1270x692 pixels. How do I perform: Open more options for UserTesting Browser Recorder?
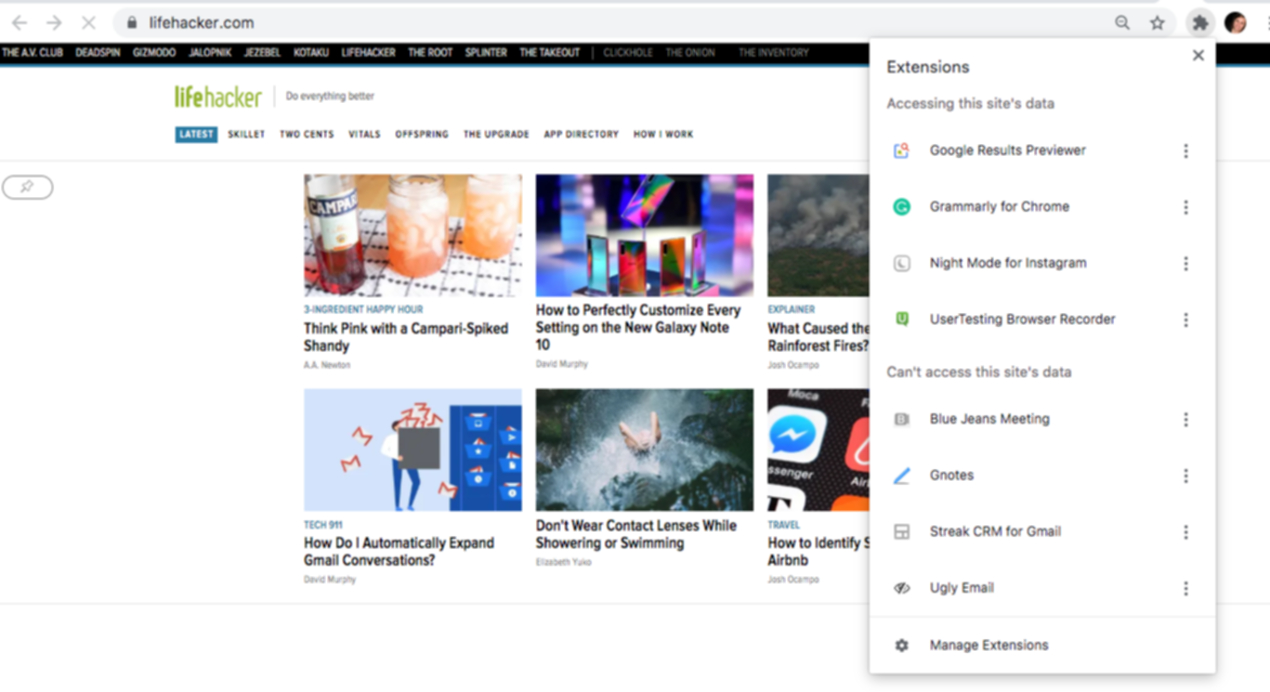point(1186,319)
